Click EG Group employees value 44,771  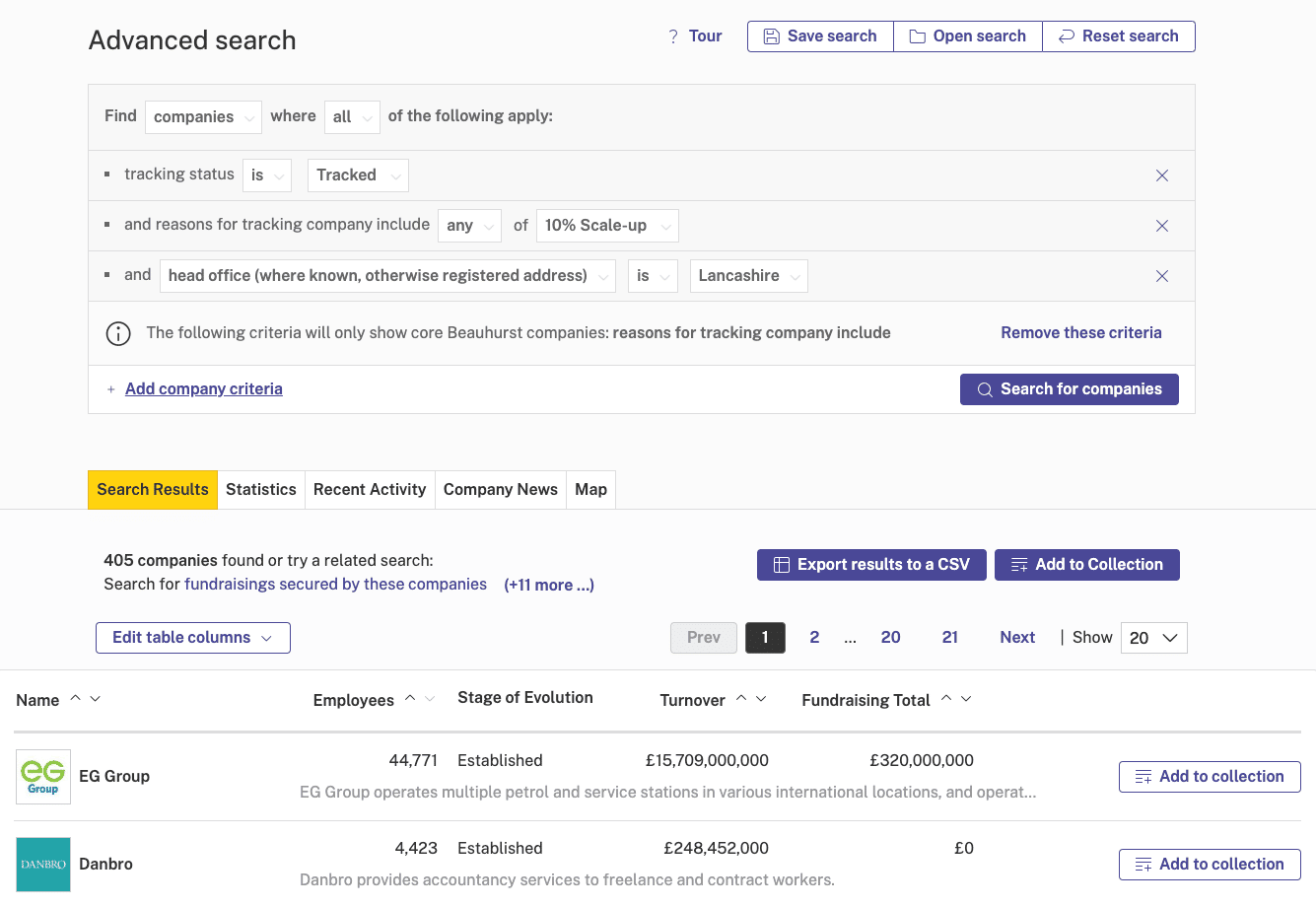(x=413, y=761)
